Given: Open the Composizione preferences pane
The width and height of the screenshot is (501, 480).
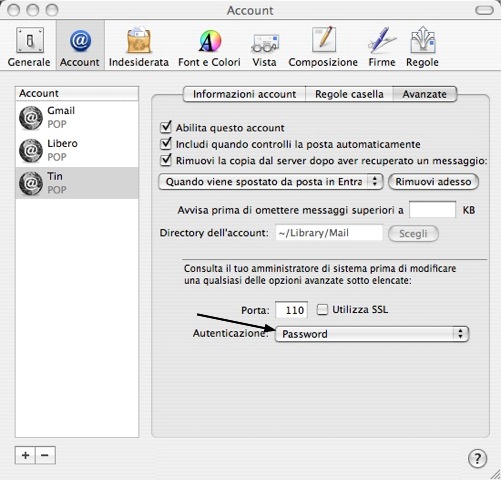Looking at the screenshot, I should [323, 47].
